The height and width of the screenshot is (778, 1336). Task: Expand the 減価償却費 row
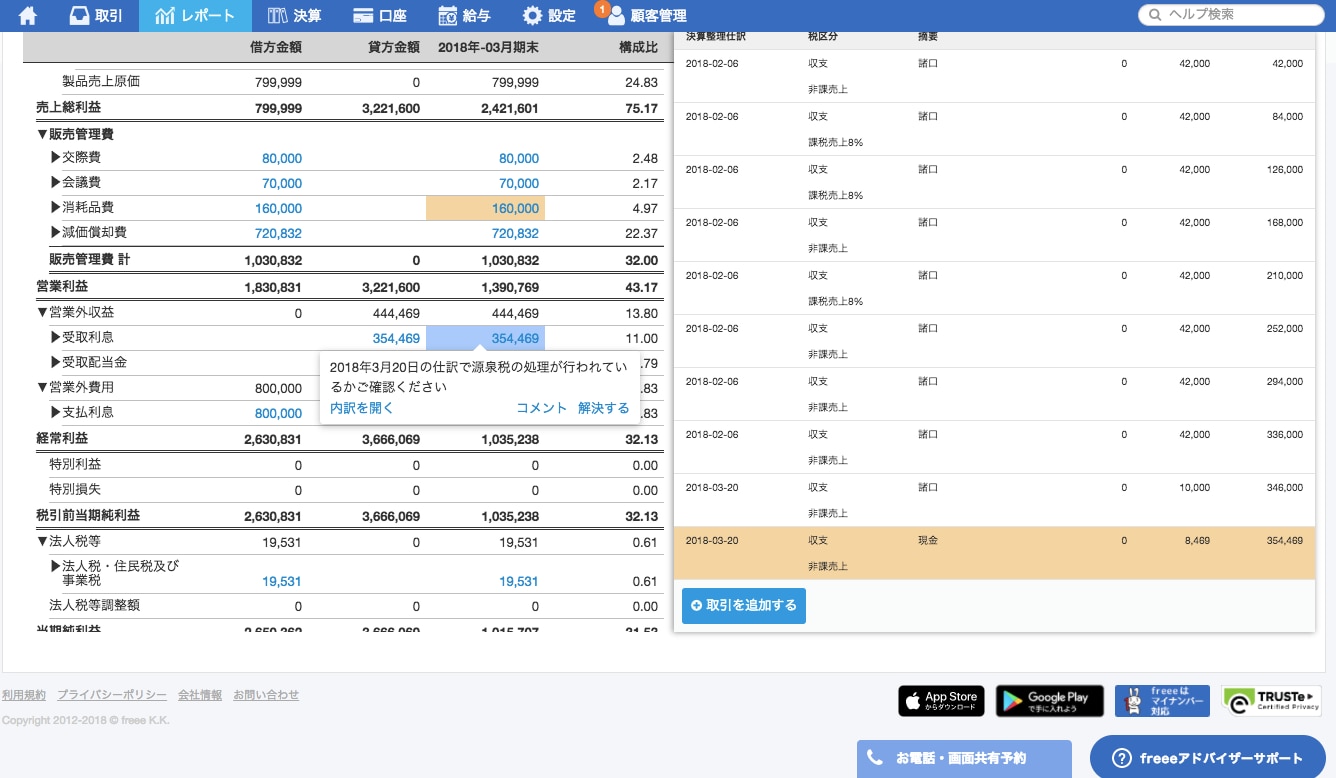point(56,233)
